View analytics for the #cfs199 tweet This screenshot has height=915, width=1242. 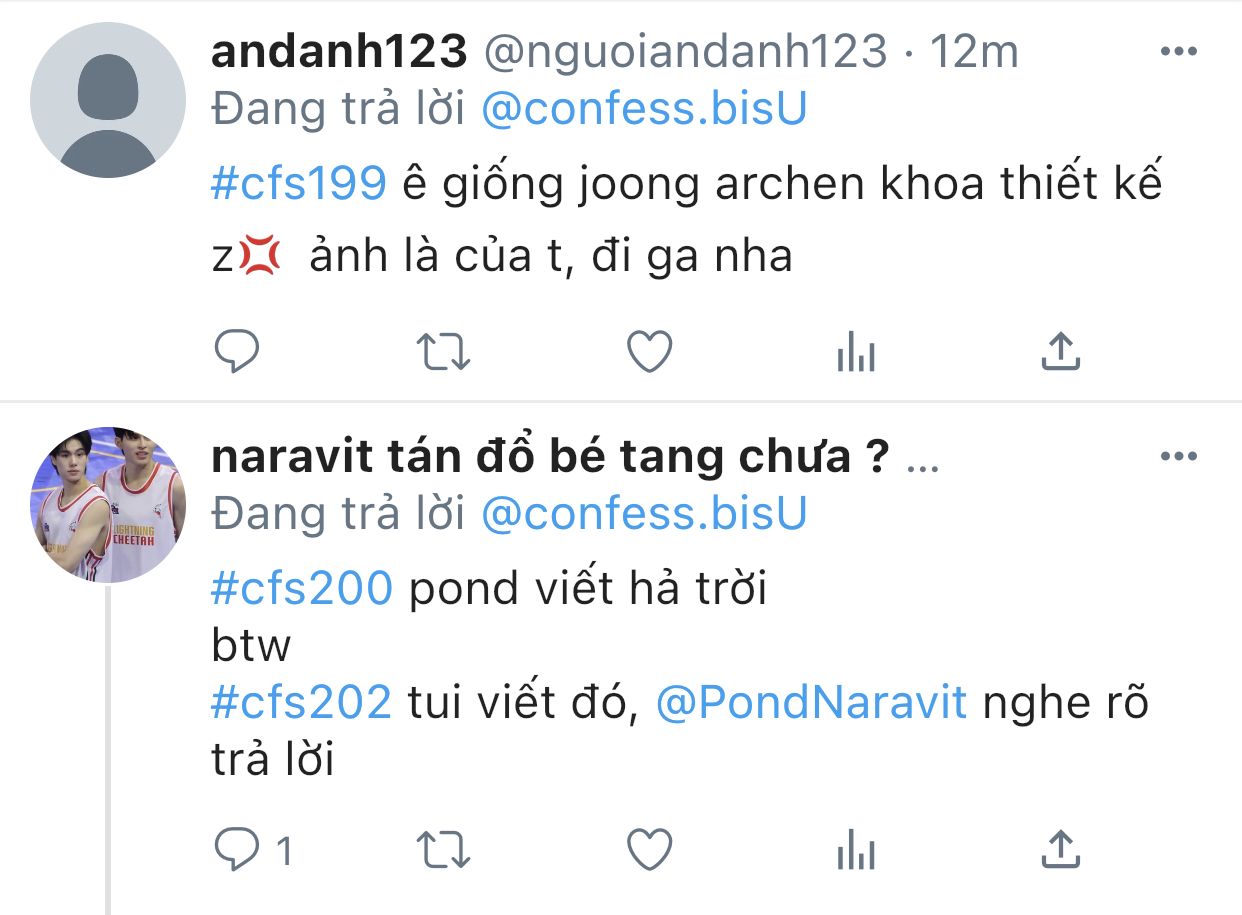click(855, 352)
